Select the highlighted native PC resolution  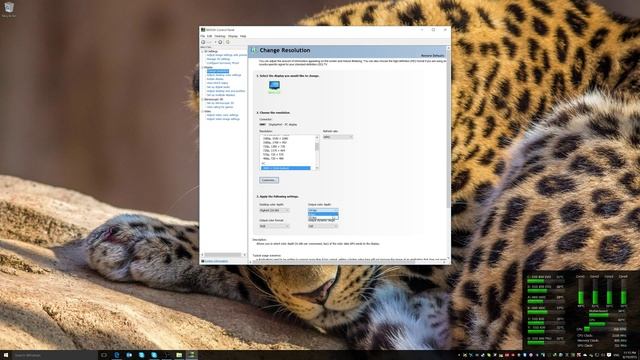(x=286, y=168)
